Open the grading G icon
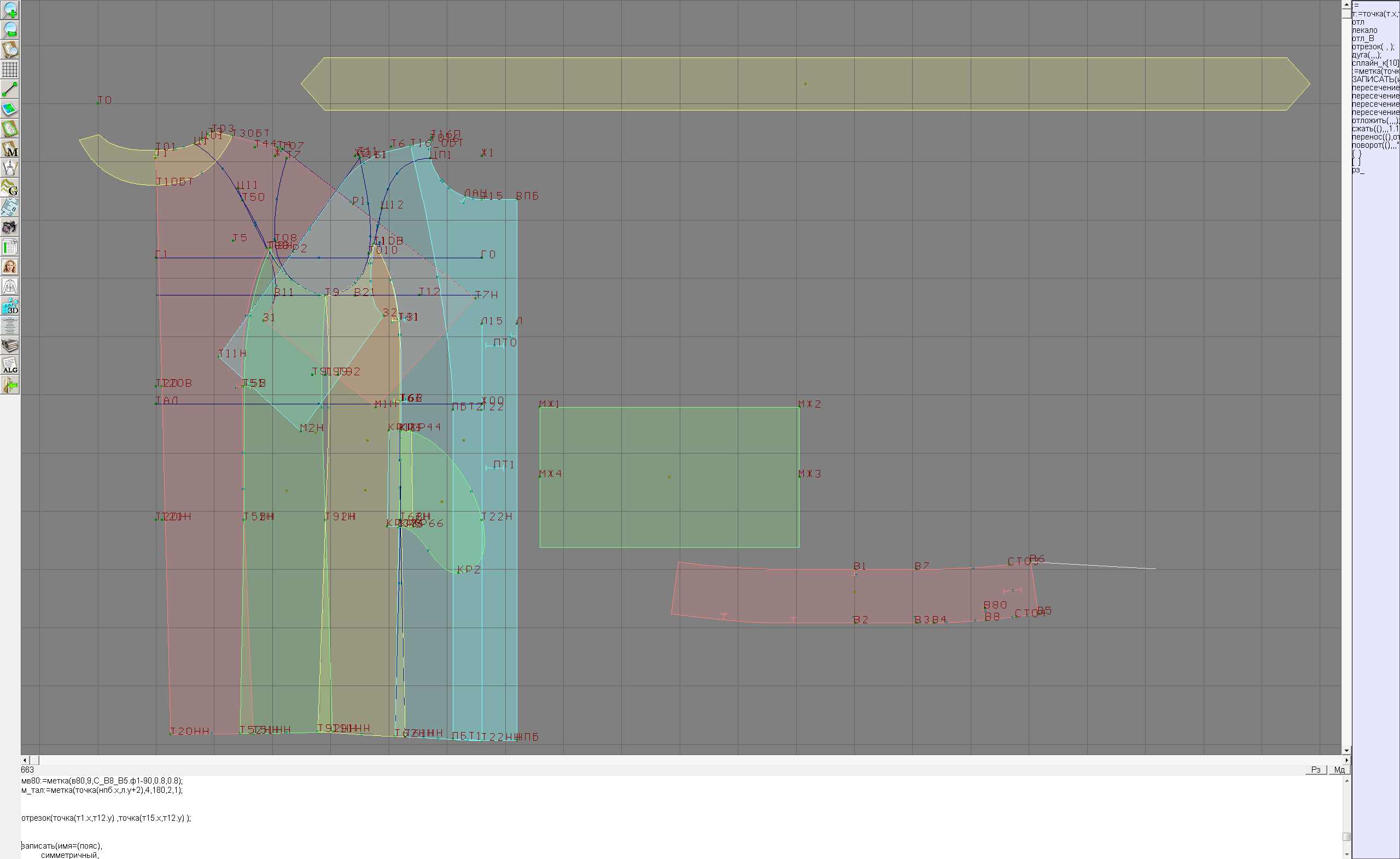The height and width of the screenshot is (859, 1400). pos(10,188)
